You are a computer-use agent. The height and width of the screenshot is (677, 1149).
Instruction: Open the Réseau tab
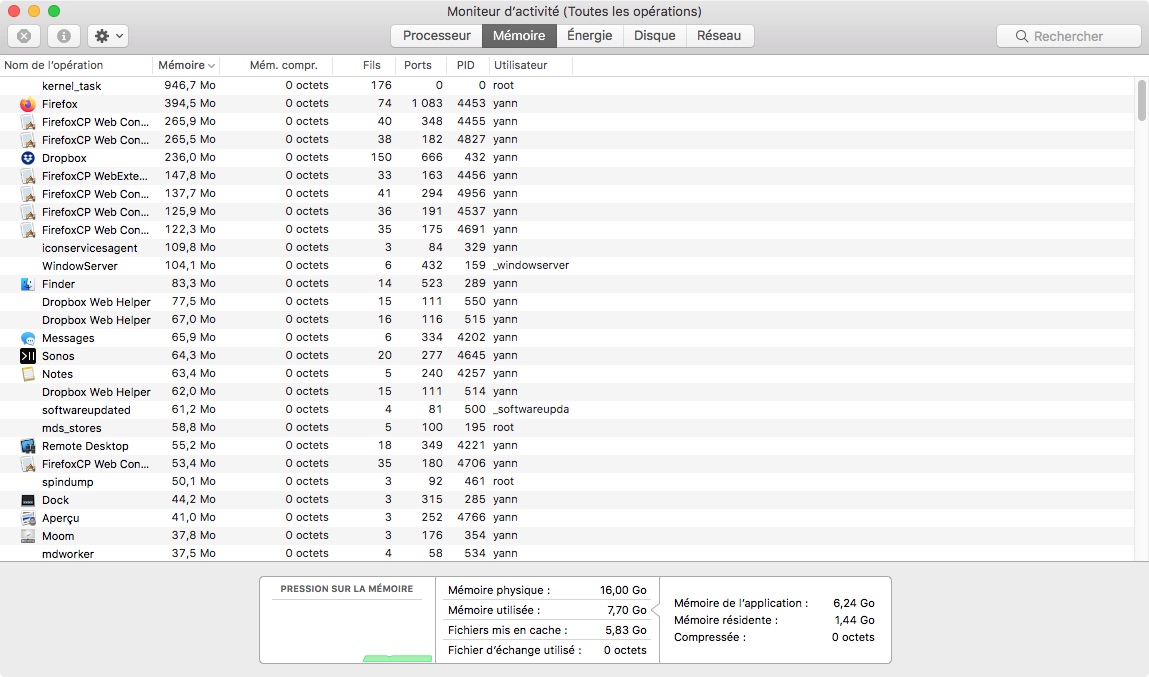tap(719, 36)
